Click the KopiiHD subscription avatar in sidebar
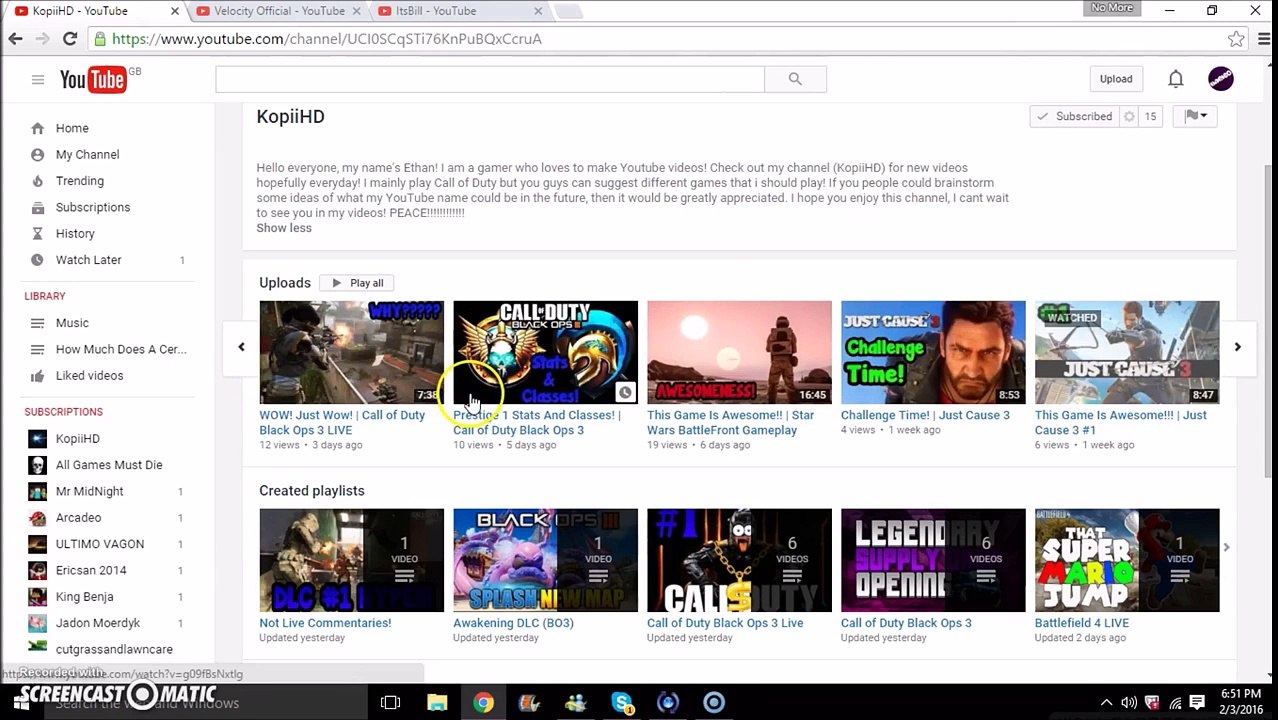The width and height of the screenshot is (1278, 720). click(x=37, y=439)
